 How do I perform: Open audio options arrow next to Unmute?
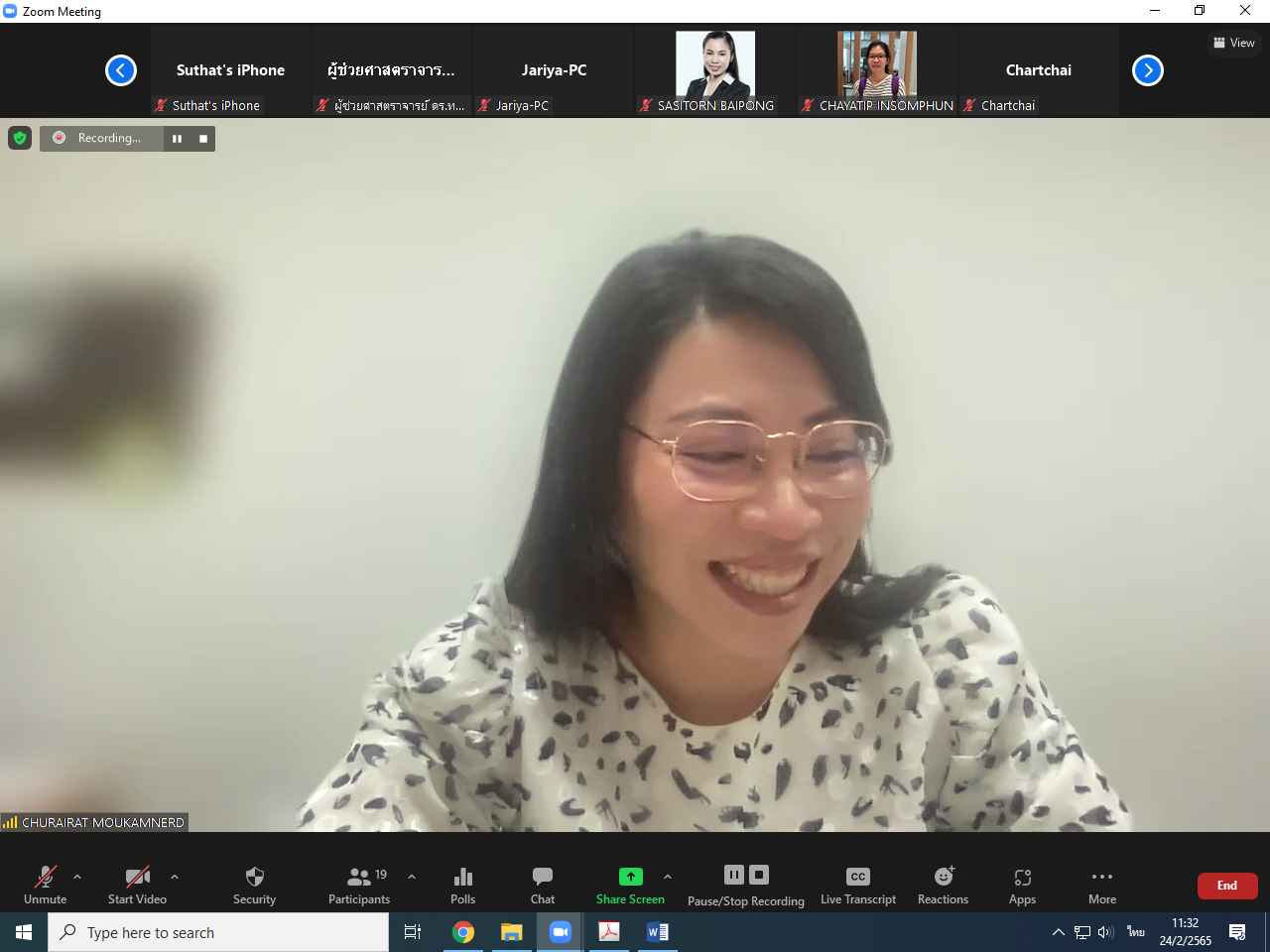[x=77, y=877]
